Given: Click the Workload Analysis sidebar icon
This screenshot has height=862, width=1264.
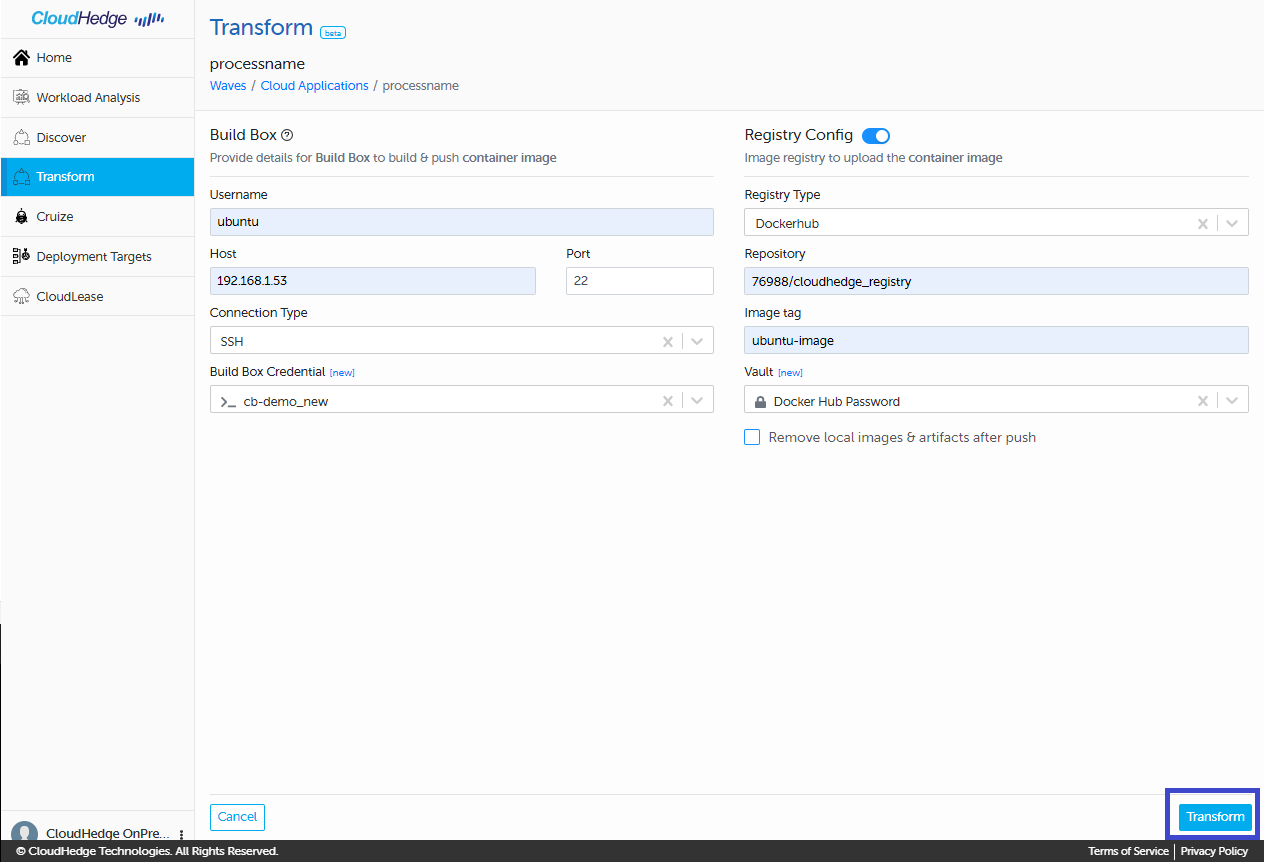Looking at the screenshot, I should pyautogui.click(x=21, y=97).
